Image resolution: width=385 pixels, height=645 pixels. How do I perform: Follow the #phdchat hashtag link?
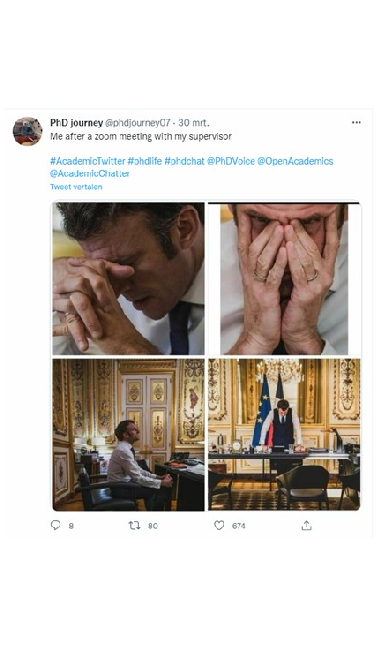point(184,161)
